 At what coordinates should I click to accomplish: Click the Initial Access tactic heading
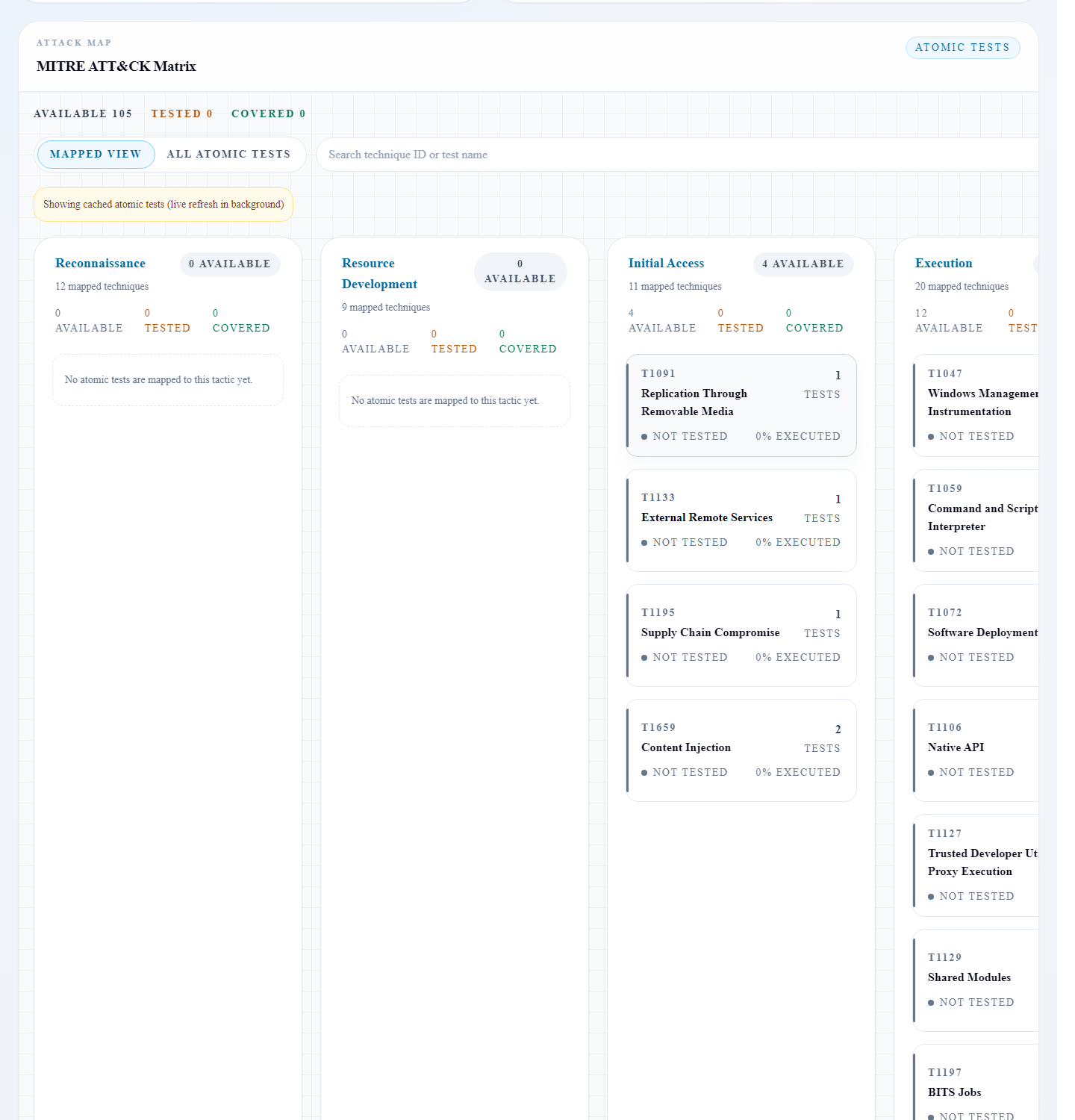[x=666, y=264]
